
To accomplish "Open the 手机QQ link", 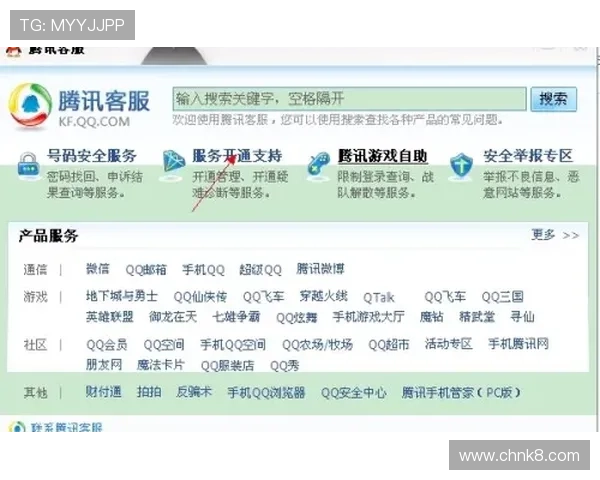I will 203,269.
